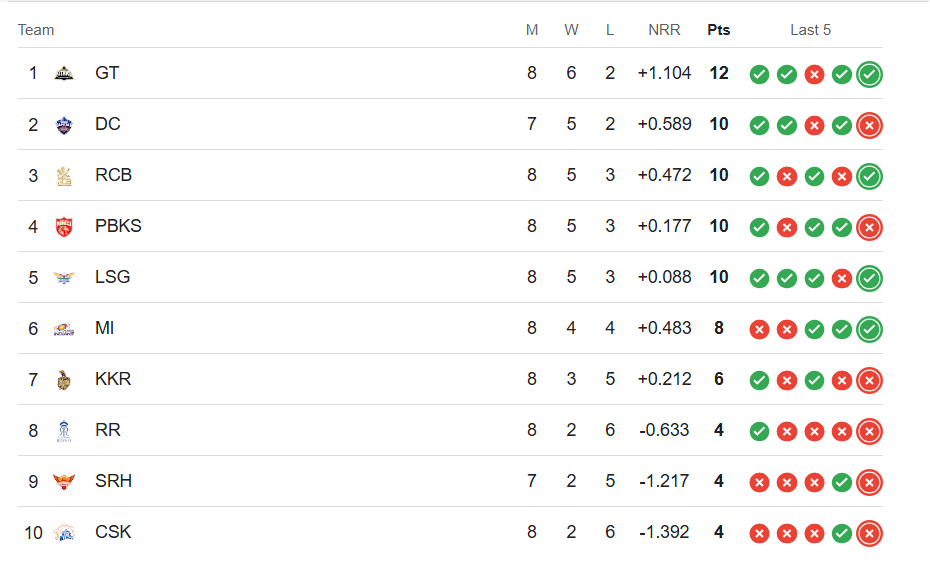Click the PBKS team logo icon
This screenshot has height=570, width=930.
pos(64,227)
